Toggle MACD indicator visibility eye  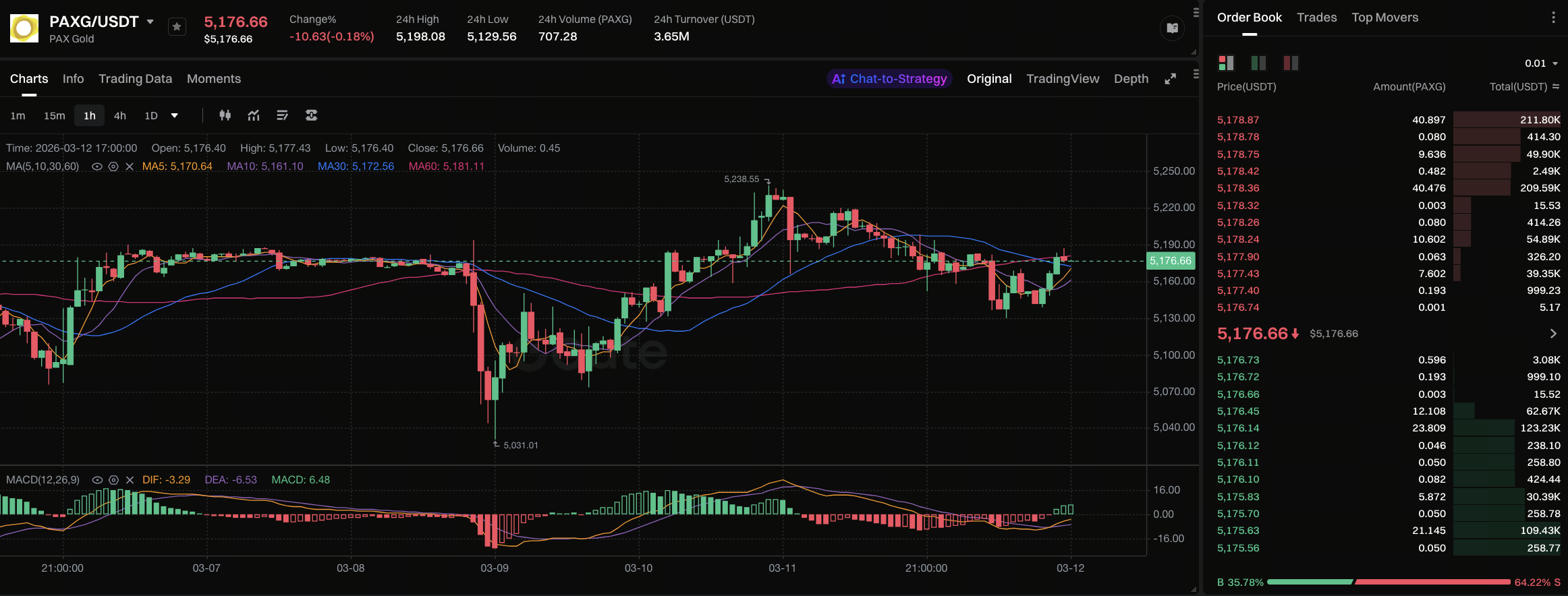[97, 480]
